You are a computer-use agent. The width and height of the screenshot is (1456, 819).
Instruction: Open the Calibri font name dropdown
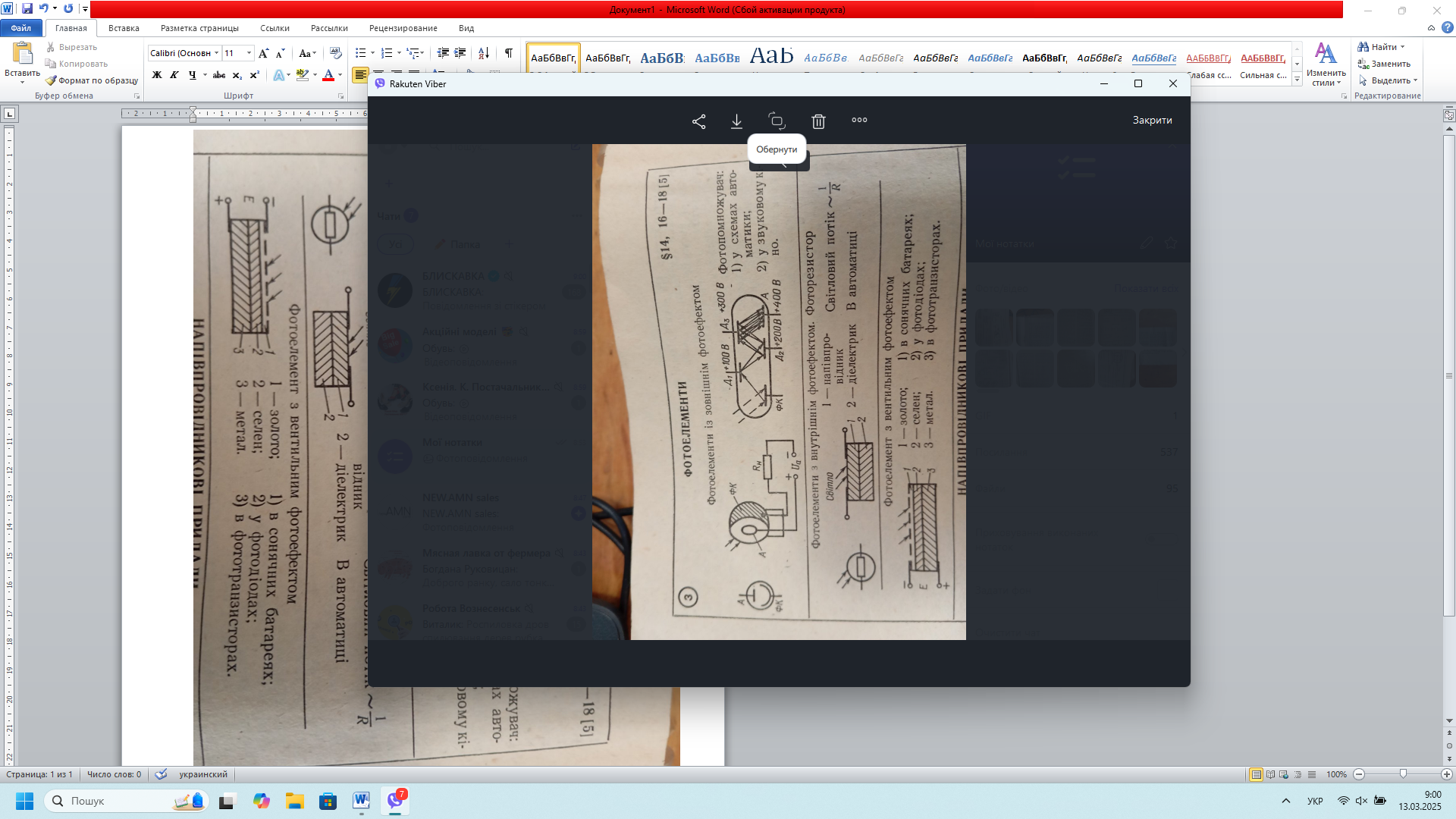tap(216, 53)
